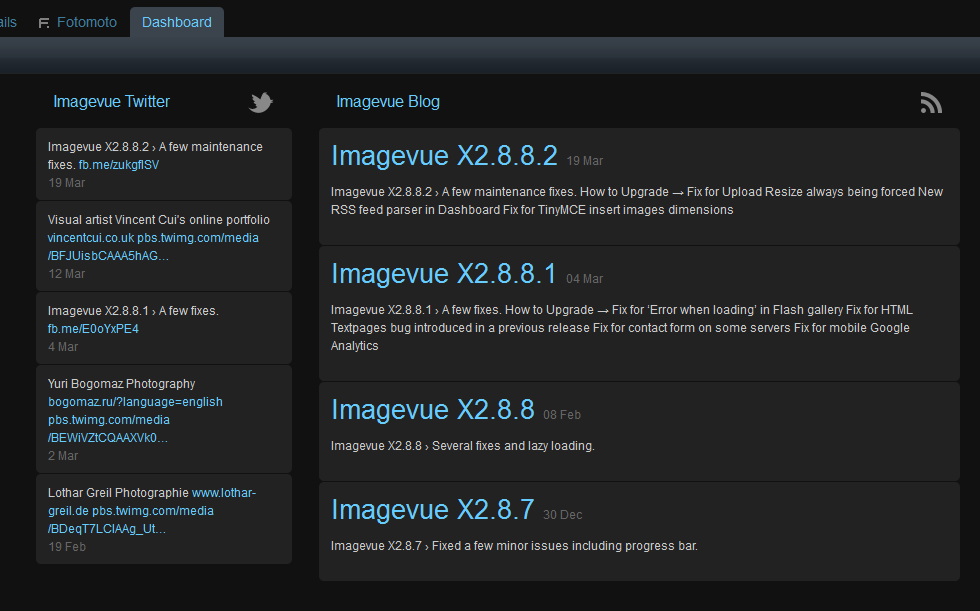The height and width of the screenshot is (611, 980).
Task: Click the 30 Dec blog post date
Action: [x=562, y=515]
